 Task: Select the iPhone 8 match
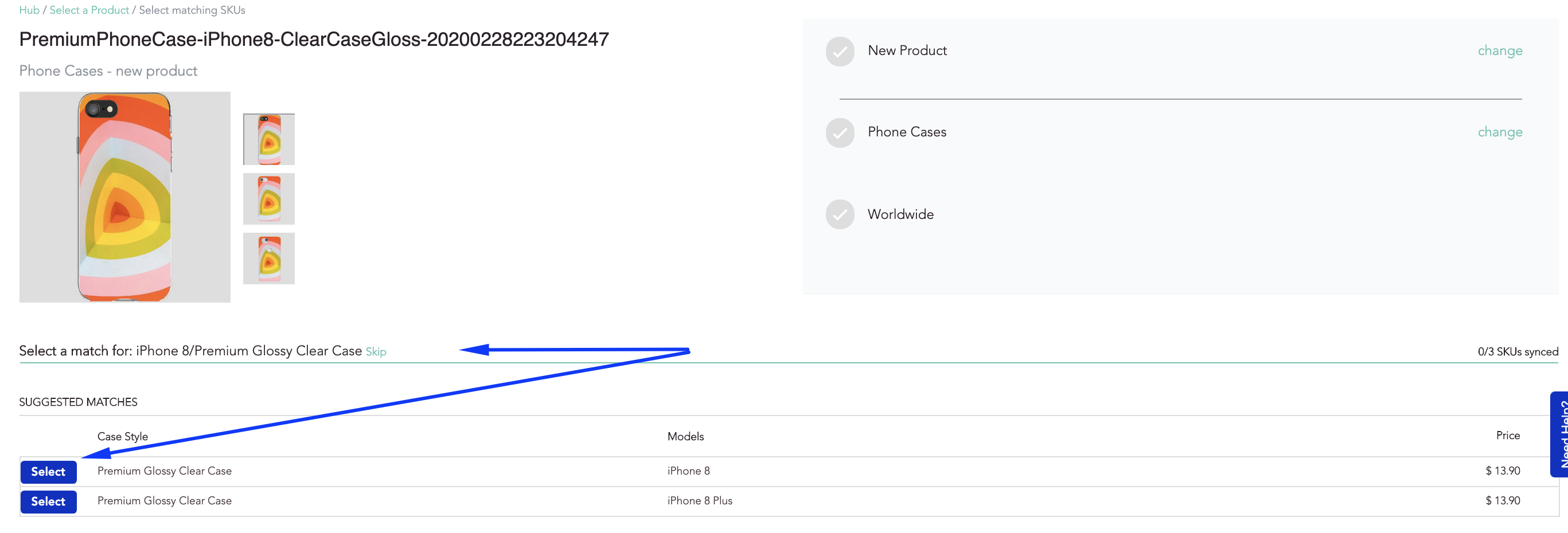[49, 472]
